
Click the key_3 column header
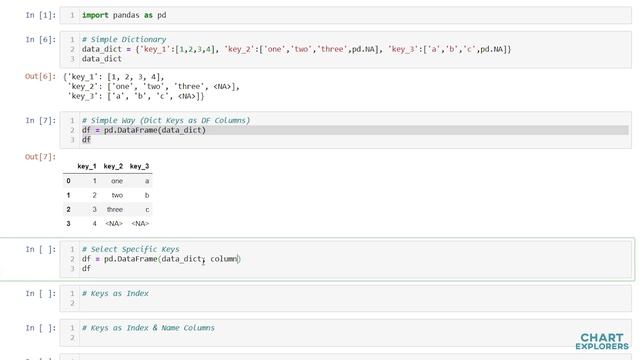139,166
